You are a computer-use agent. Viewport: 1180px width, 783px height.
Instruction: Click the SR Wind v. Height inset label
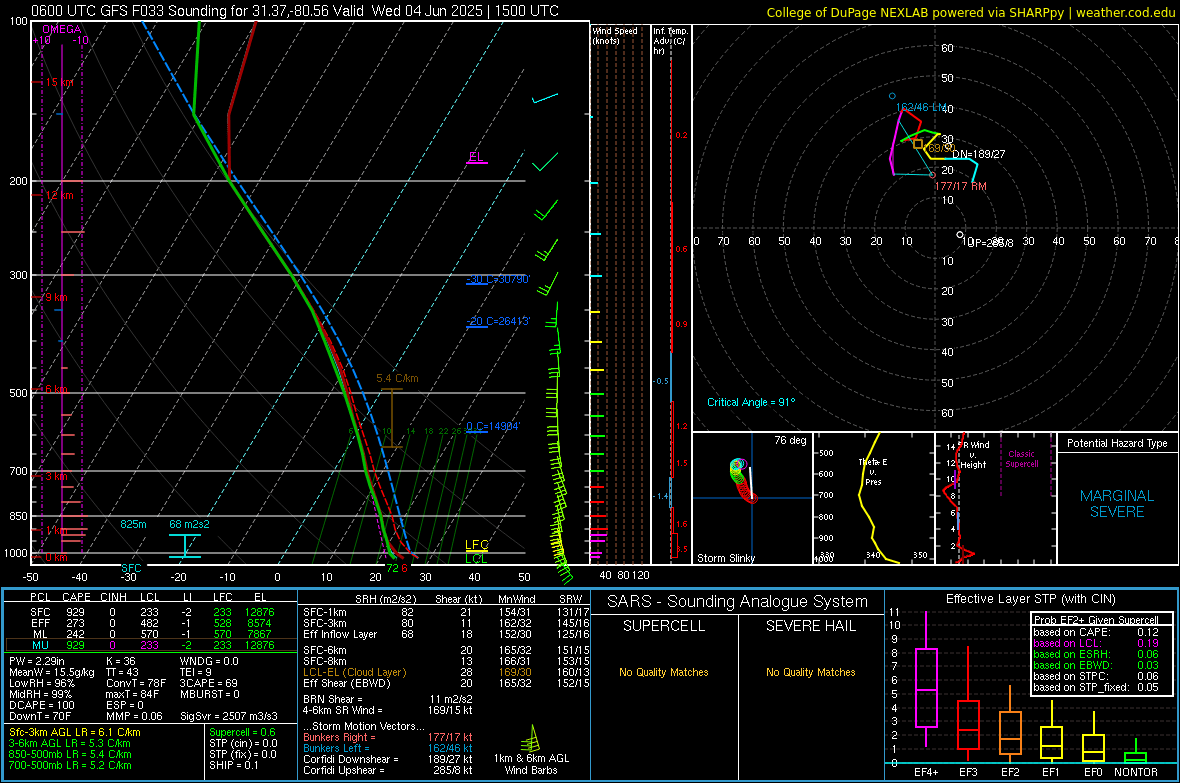973,455
